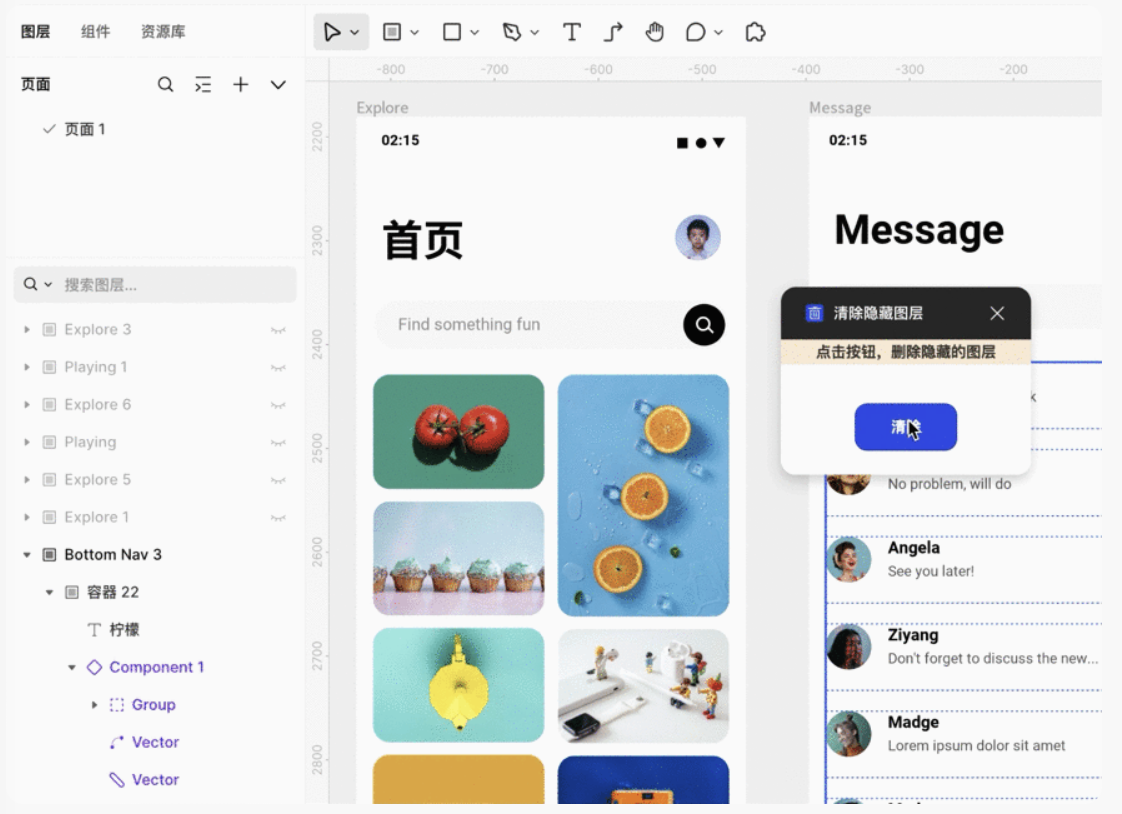Select the Hand tool
Screen dimensions: 1122x814
655,32
